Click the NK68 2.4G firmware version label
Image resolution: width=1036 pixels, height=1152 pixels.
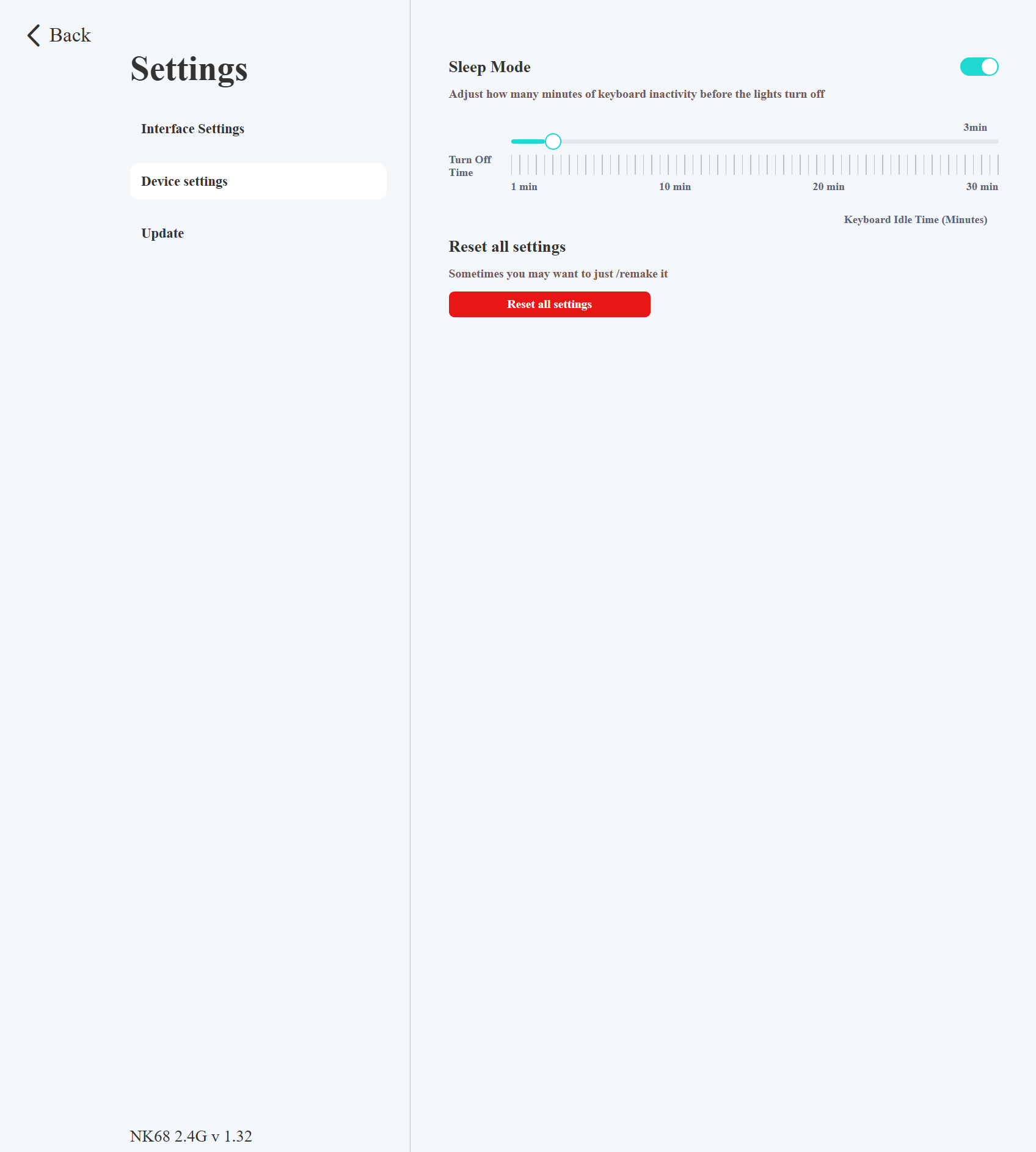(191, 1136)
